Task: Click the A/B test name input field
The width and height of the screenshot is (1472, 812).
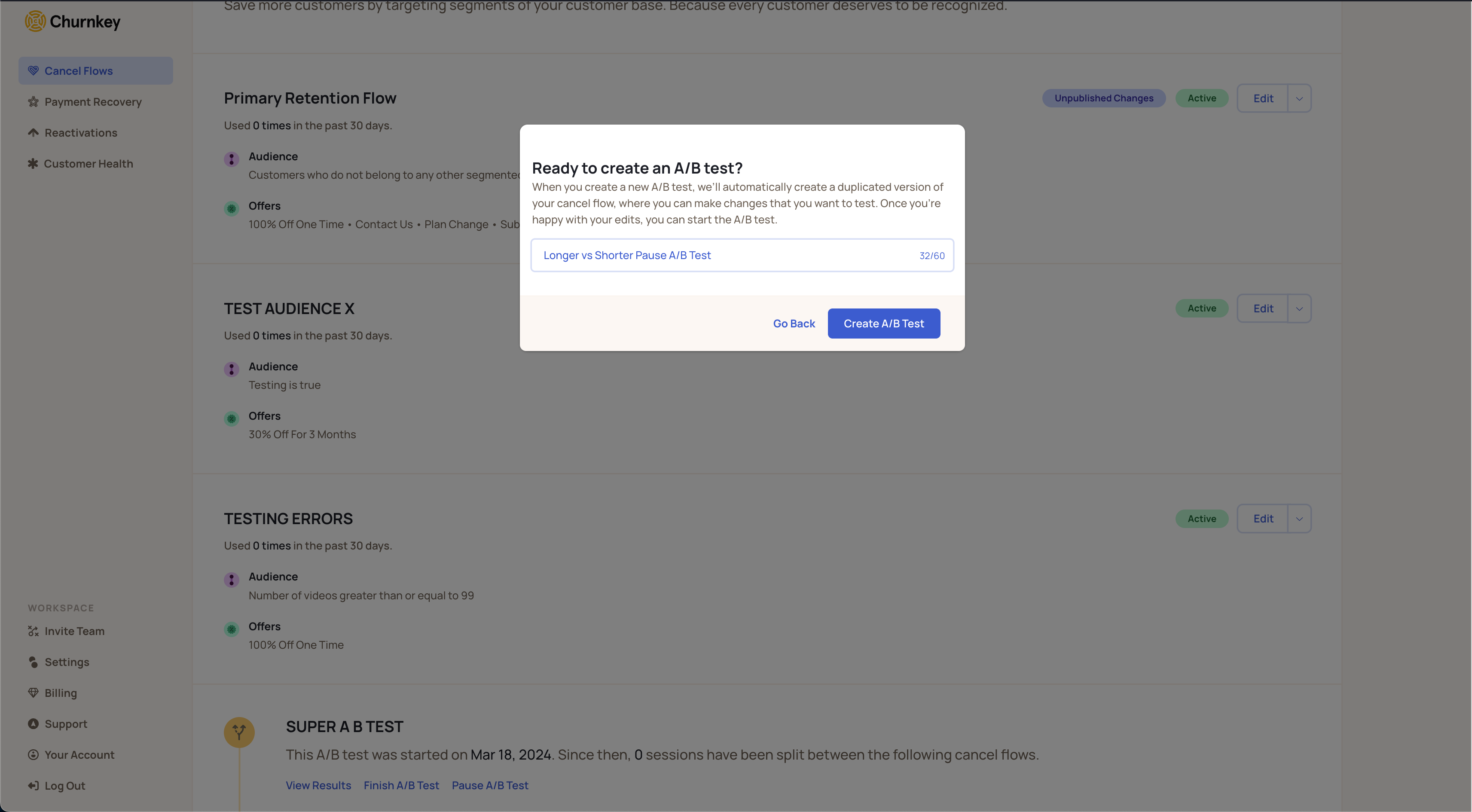Action: [726, 256]
